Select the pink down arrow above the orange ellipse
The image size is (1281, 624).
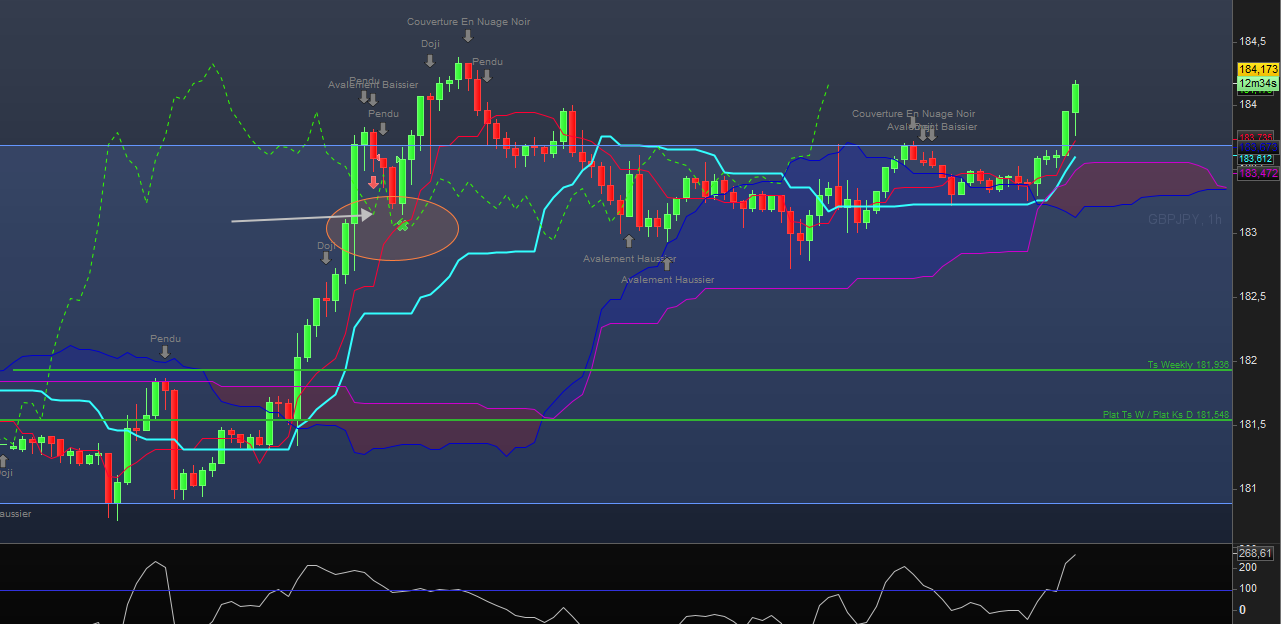(x=373, y=182)
